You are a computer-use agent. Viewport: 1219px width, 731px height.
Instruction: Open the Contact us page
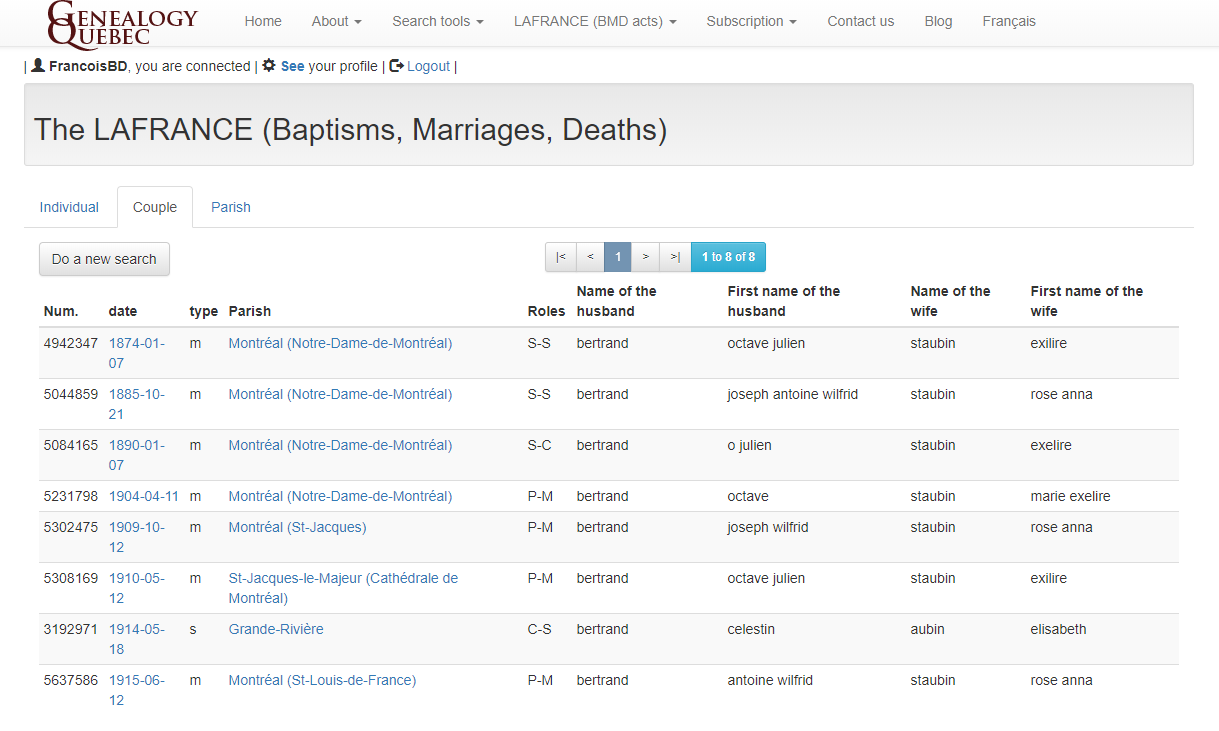point(861,21)
